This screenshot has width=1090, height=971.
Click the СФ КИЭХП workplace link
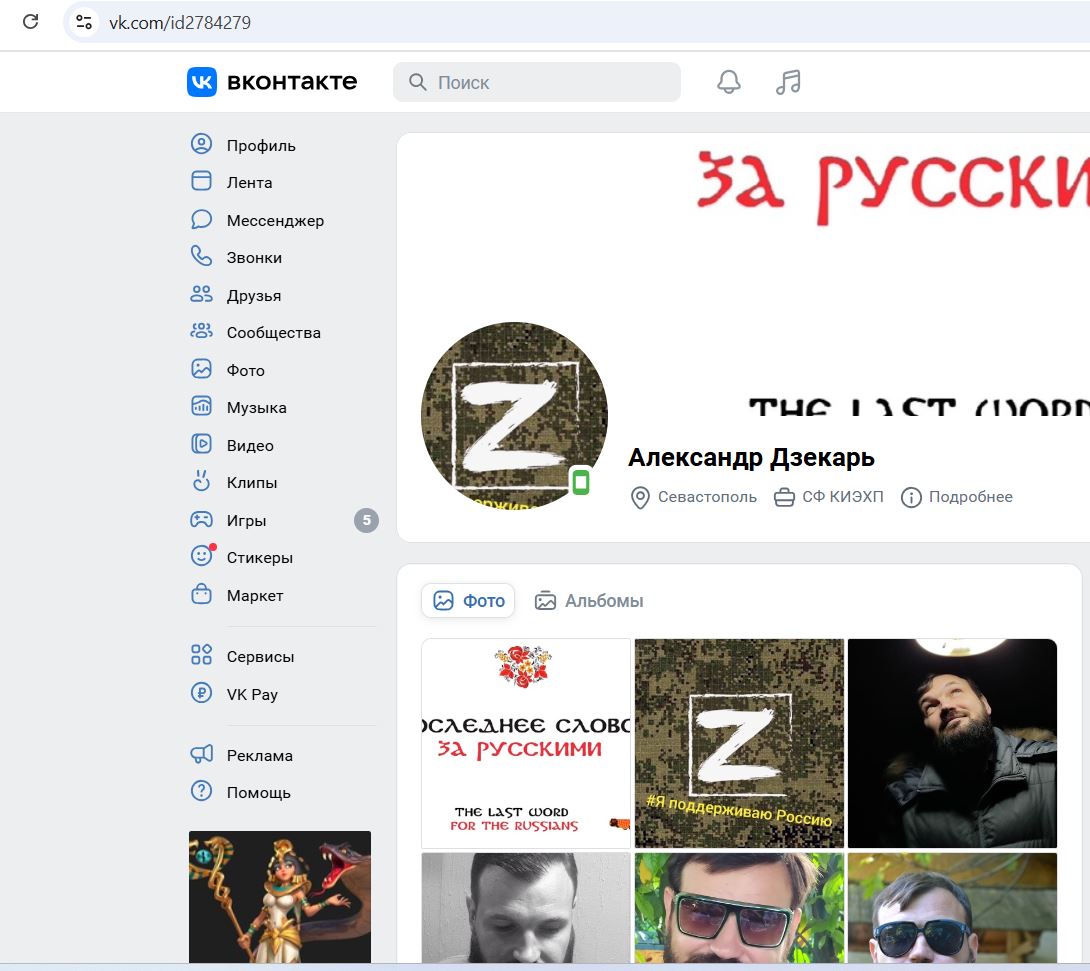pyautogui.click(x=843, y=497)
